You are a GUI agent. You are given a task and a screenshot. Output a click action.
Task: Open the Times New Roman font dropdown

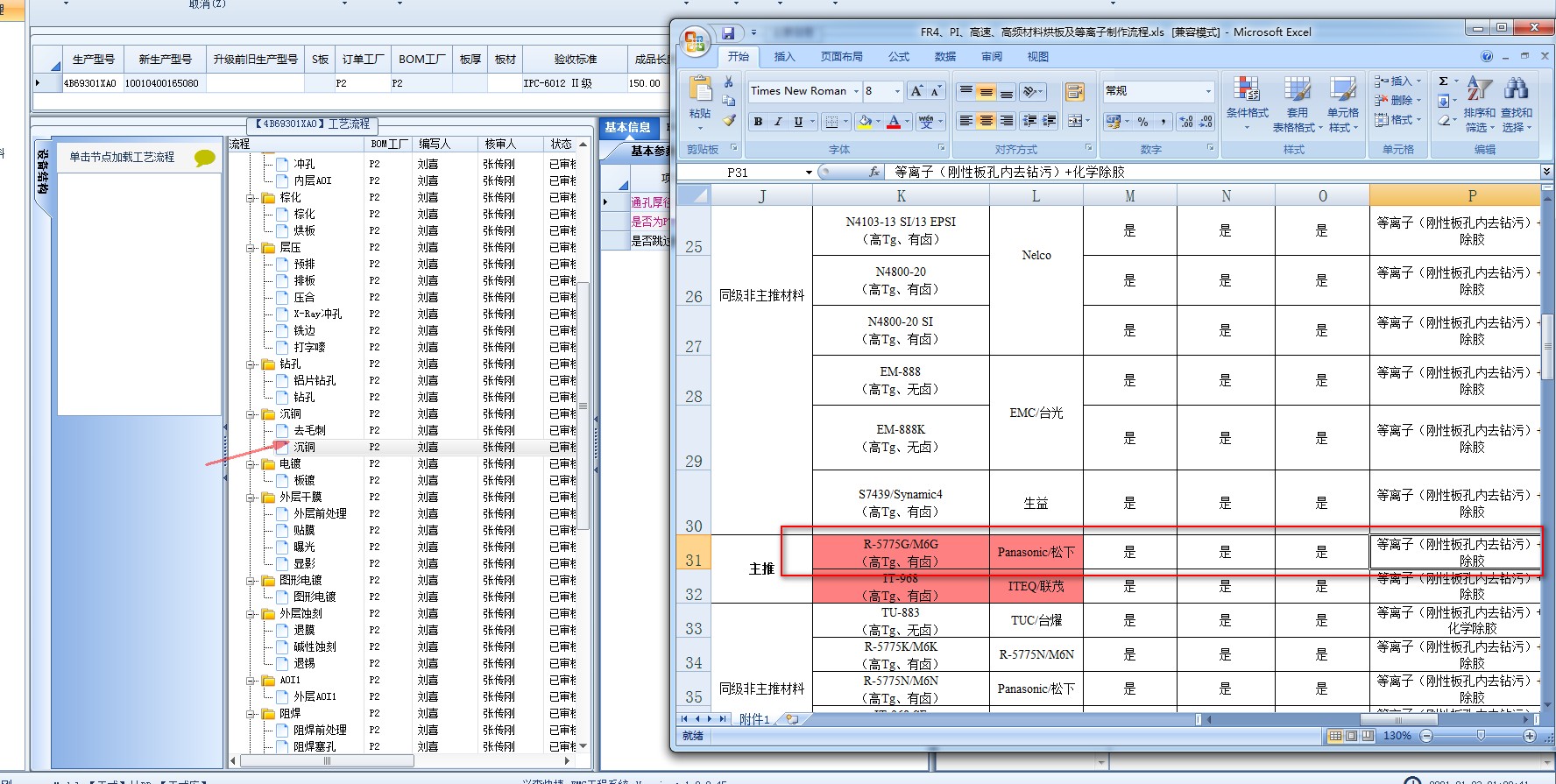[x=856, y=91]
